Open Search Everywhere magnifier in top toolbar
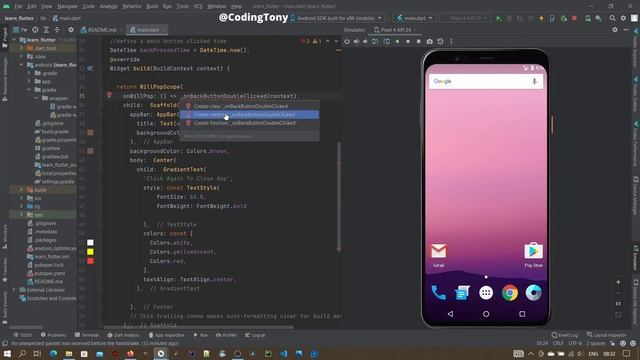640x360 pixels. click(x=612, y=18)
